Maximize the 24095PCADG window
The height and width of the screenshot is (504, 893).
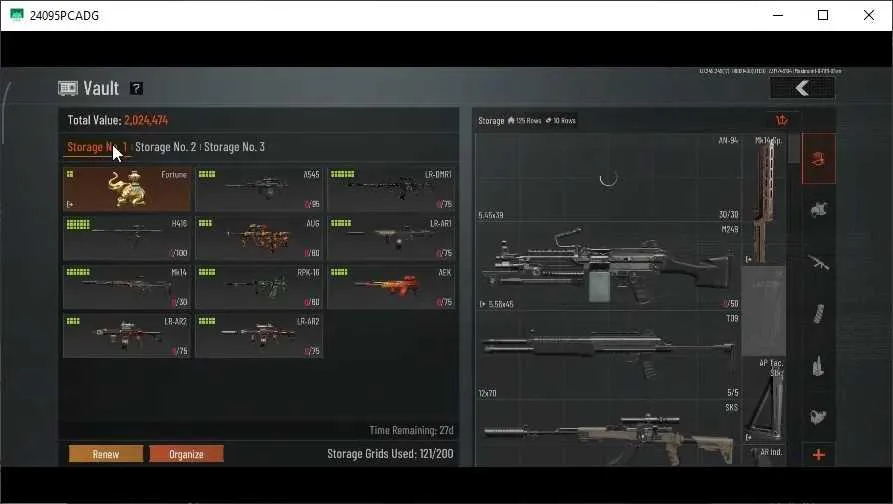pyautogui.click(x=823, y=15)
